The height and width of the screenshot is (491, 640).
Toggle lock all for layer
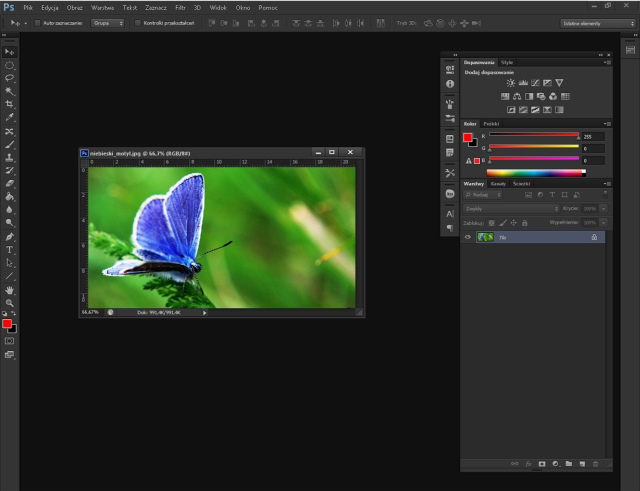[x=525, y=223]
